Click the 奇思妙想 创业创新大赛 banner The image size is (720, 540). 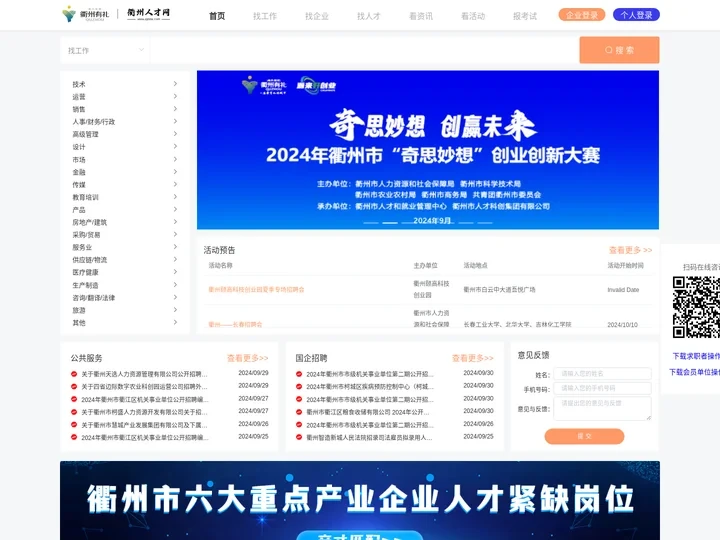pyautogui.click(x=428, y=150)
